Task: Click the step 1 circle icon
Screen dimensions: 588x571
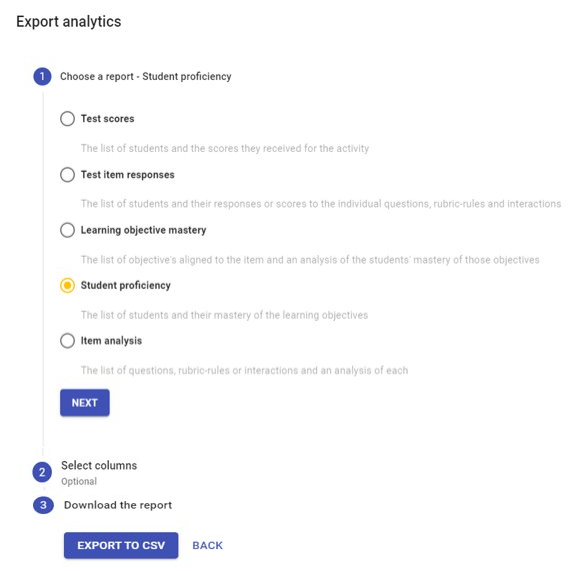Action: [x=42, y=76]
